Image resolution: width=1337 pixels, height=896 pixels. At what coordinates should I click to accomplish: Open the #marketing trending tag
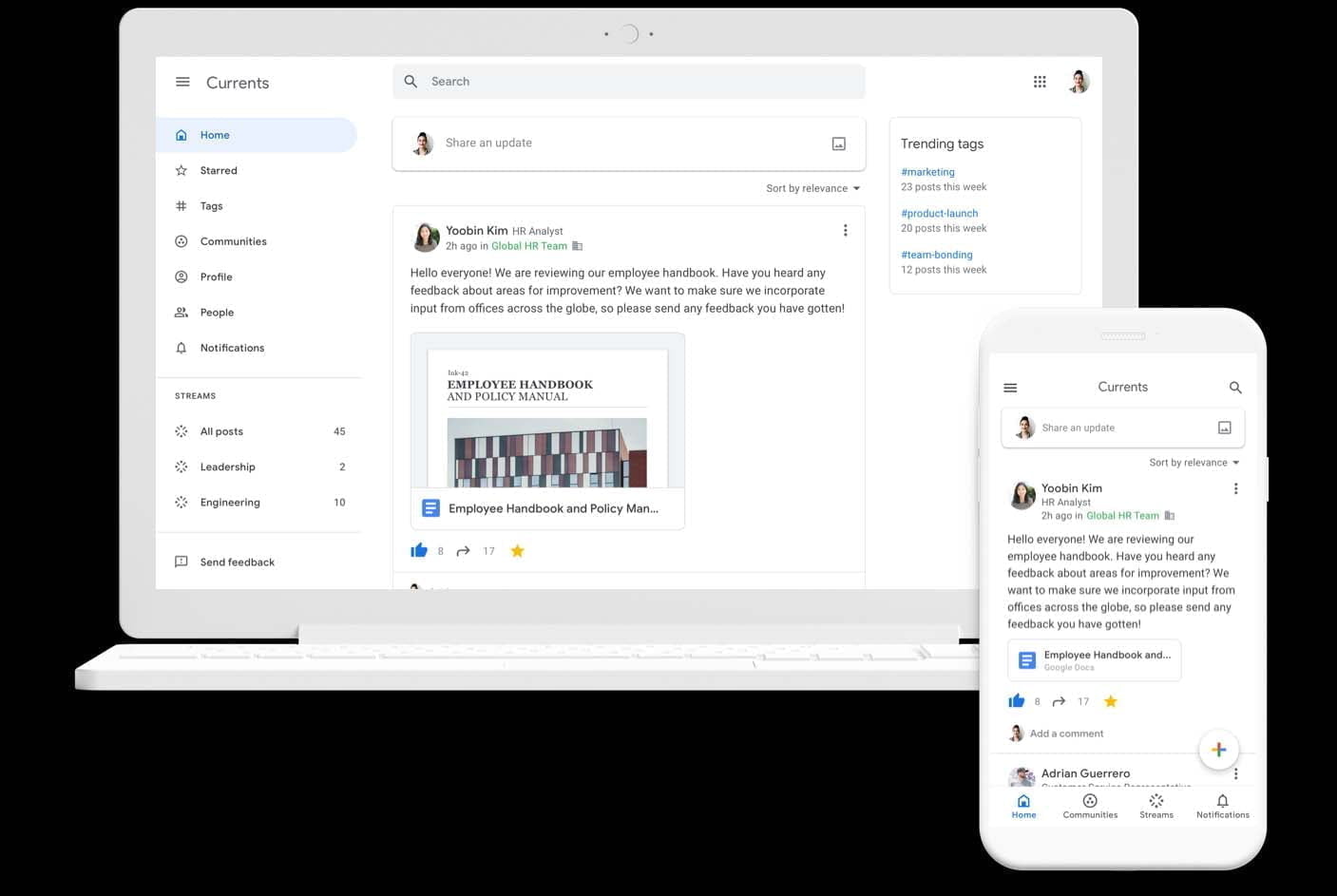click(927, 172)
